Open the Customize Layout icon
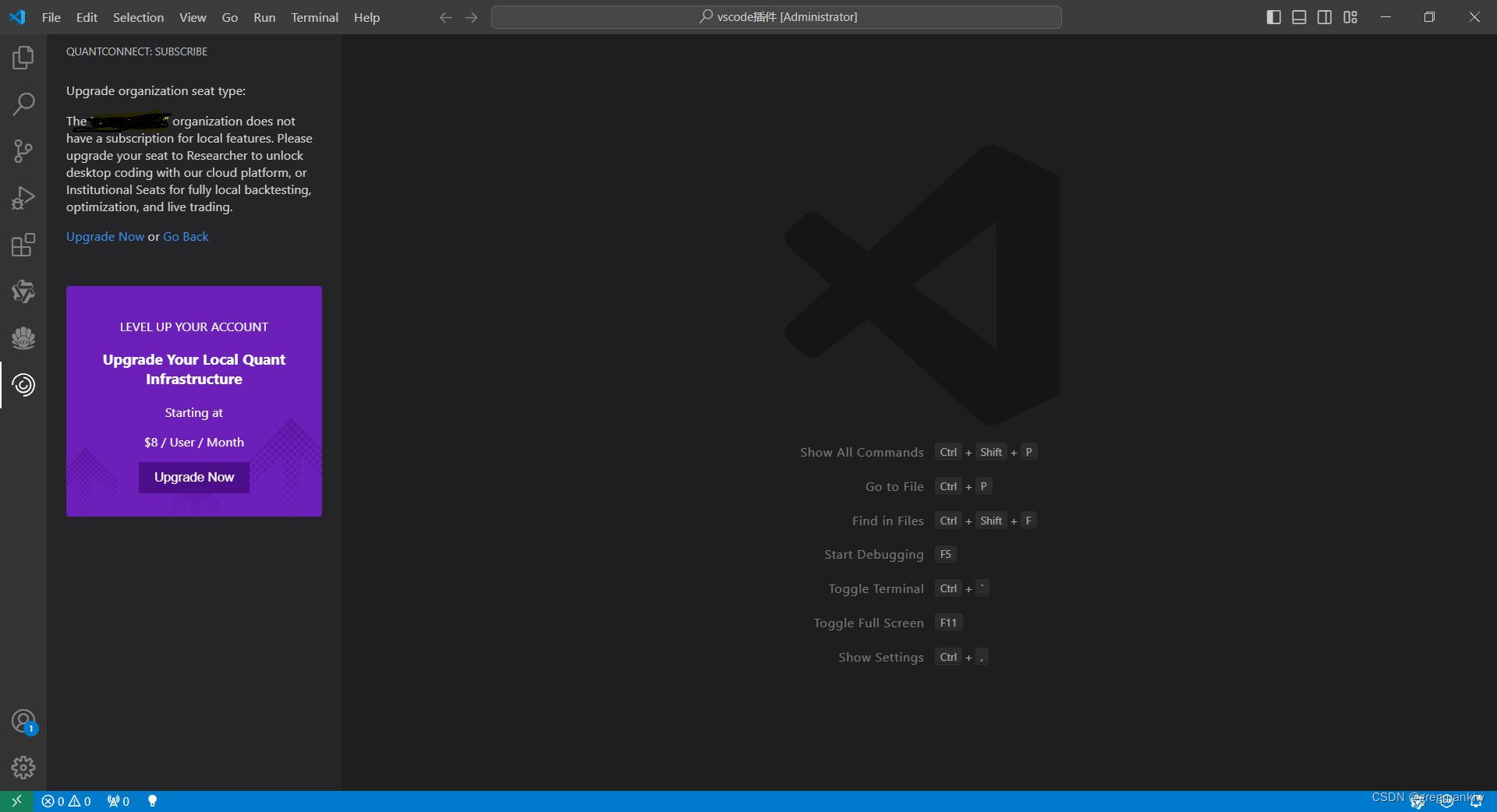 click(x=1350, y=17)
